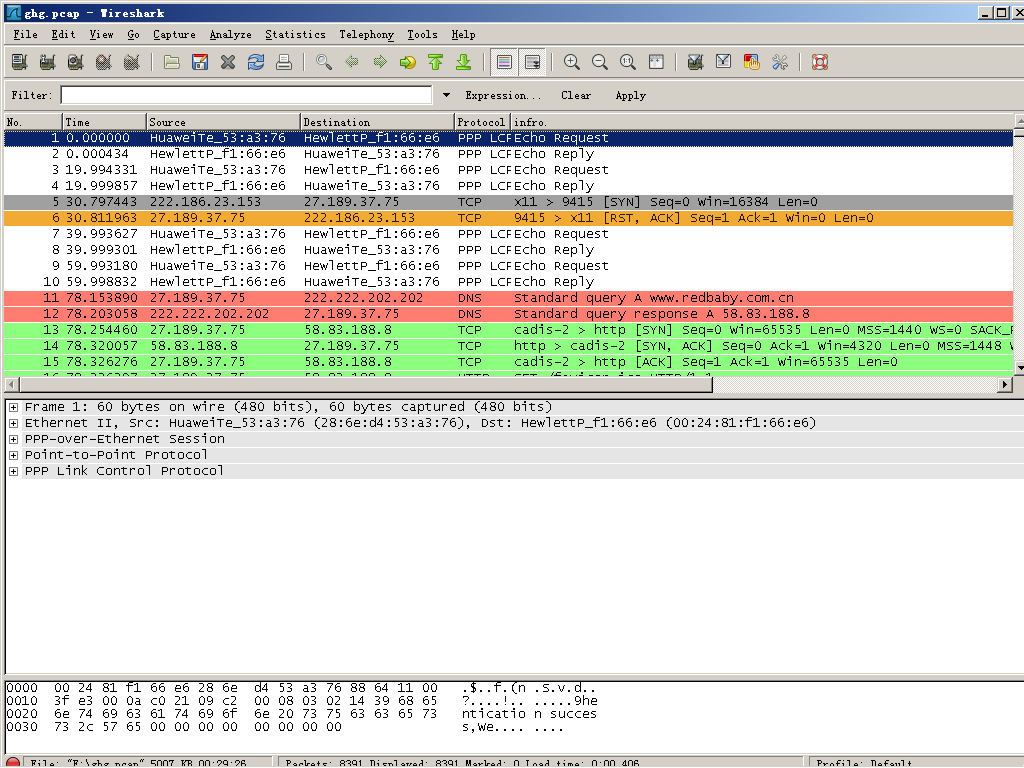Click the Filter: label button
The width and height of the screenshot is (1024, 768).
coord(31,95)
